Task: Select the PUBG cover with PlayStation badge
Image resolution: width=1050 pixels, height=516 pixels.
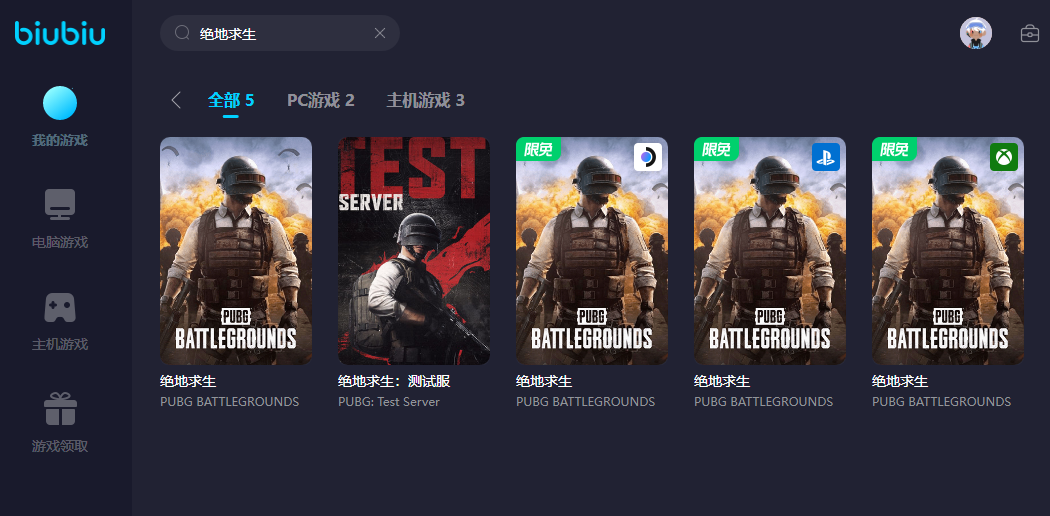Action: click(770, 251)
